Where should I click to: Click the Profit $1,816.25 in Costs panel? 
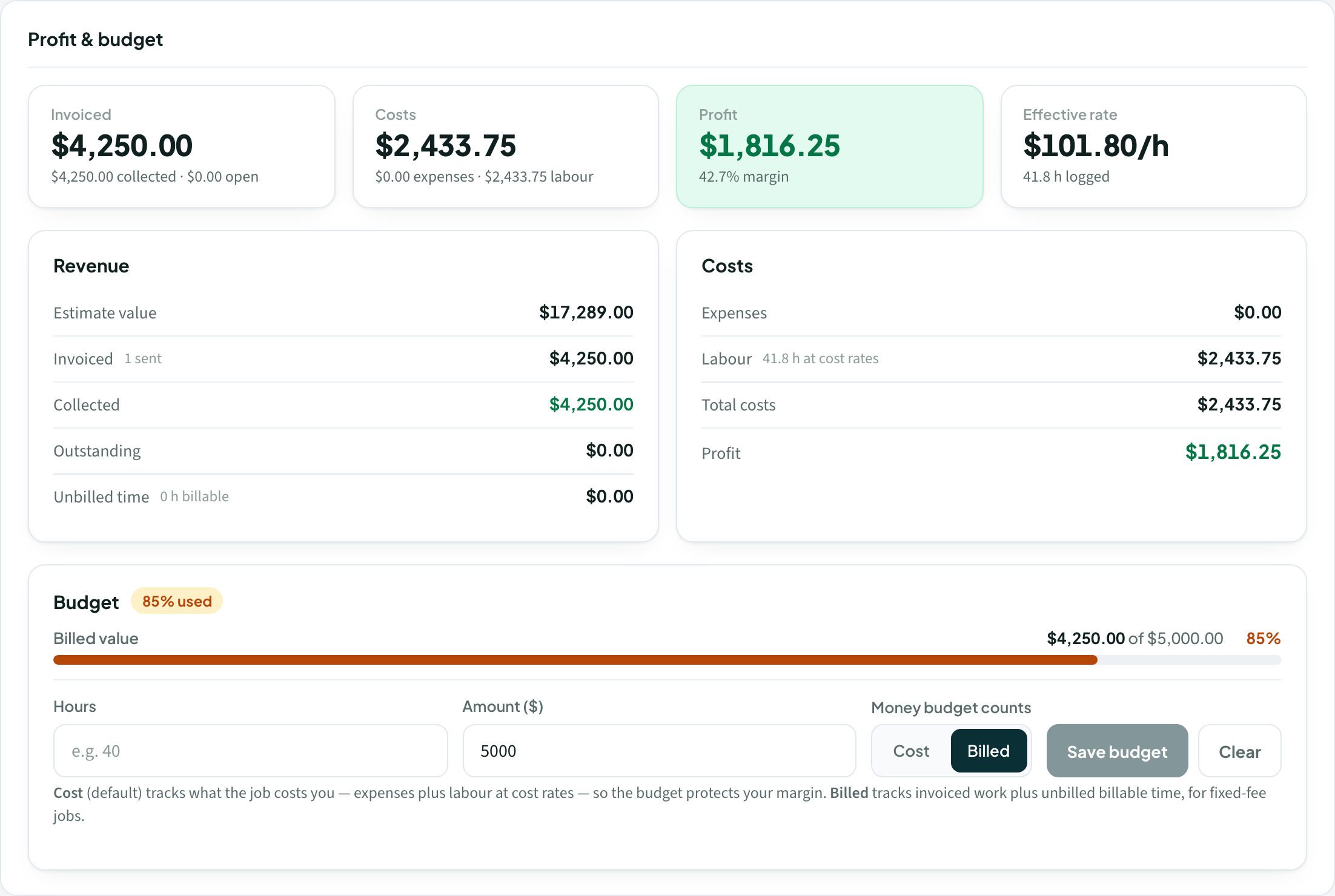tap(1233, 452)
